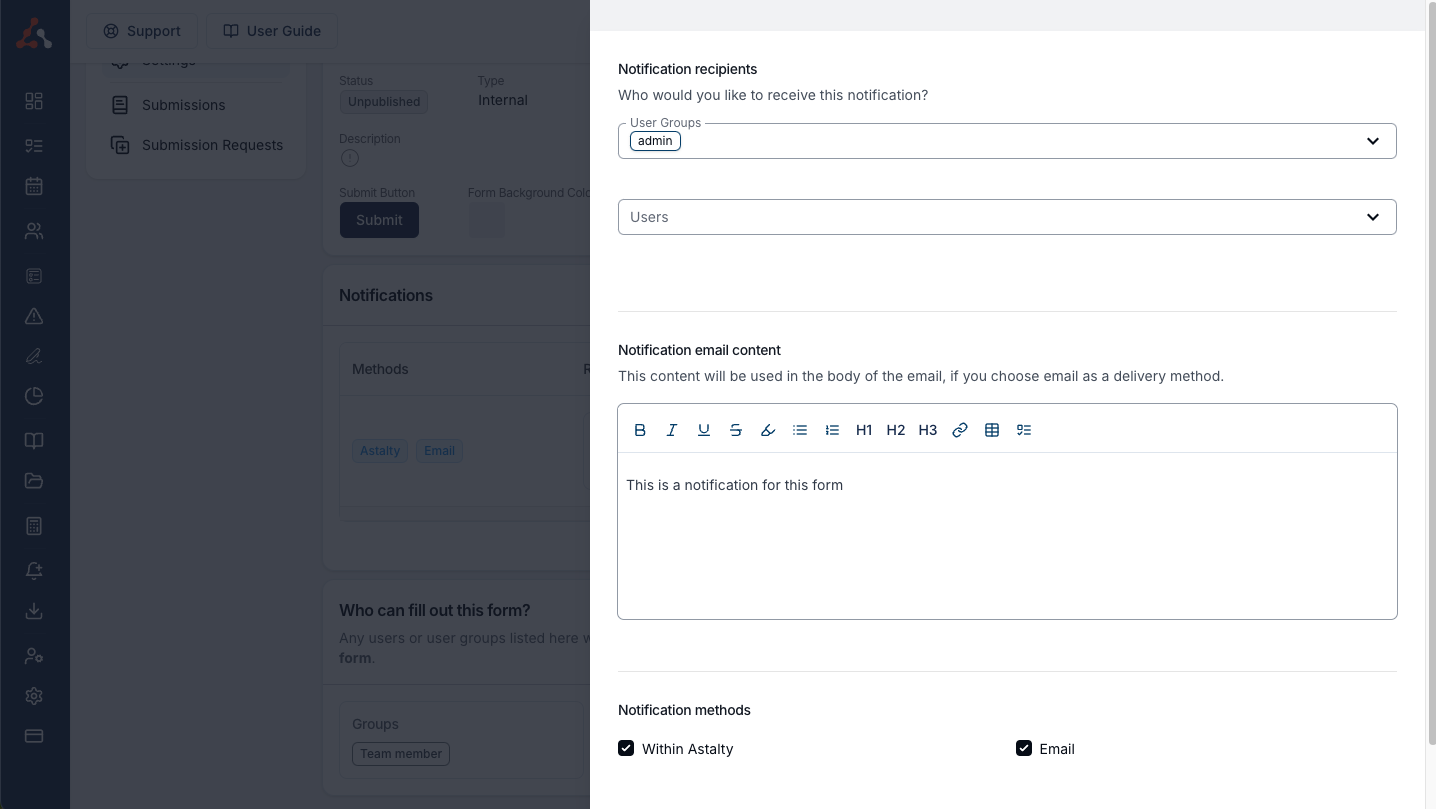
Task: Insert a link in the email content
Action: pyautogui.click(x=960, y=430)
